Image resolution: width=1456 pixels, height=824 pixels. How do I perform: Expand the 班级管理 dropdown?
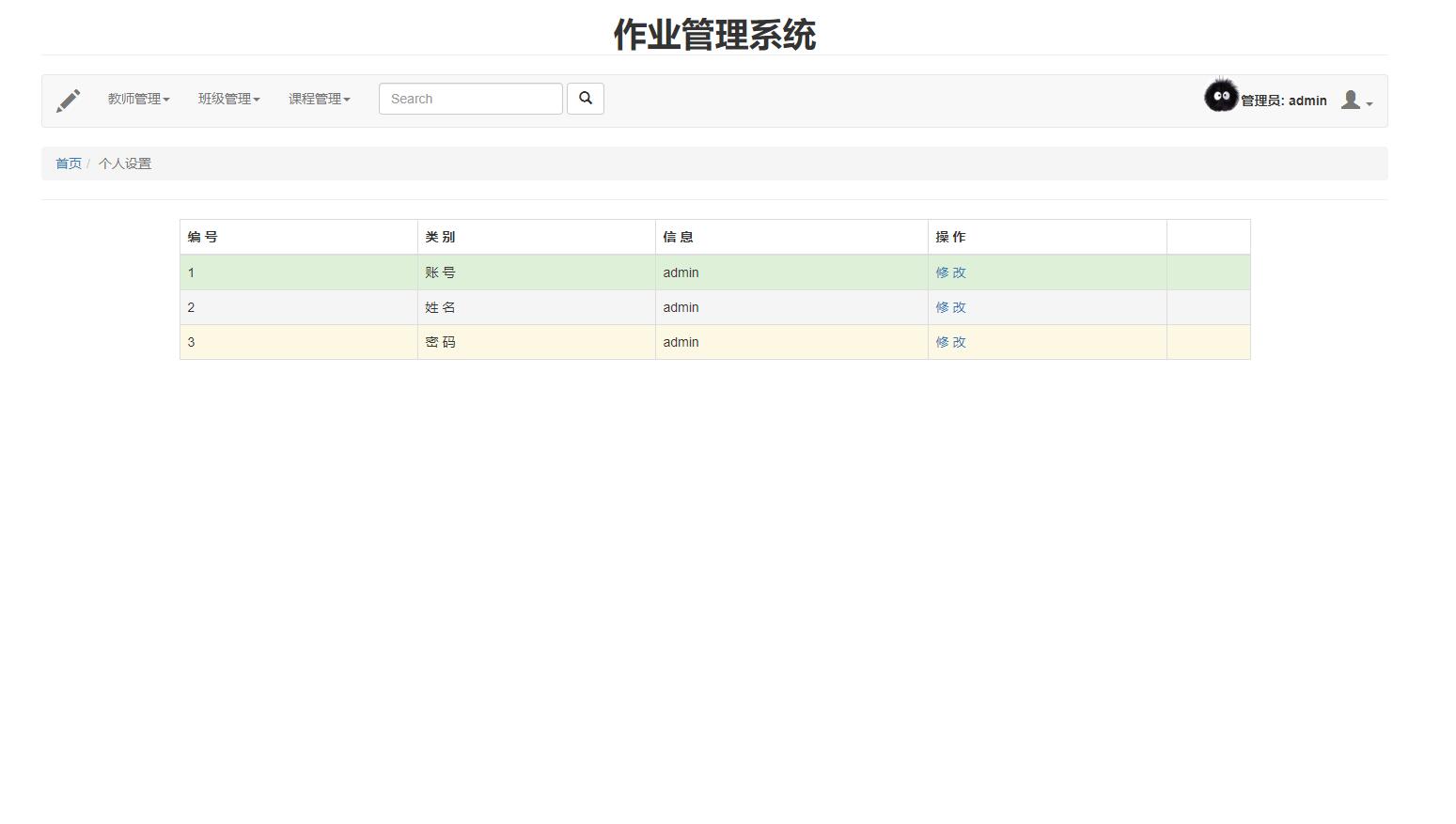click(227, 98)
